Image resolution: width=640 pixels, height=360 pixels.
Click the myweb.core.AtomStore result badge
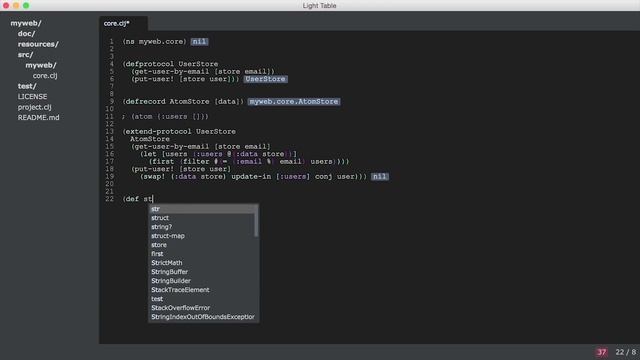coord(294,102)
